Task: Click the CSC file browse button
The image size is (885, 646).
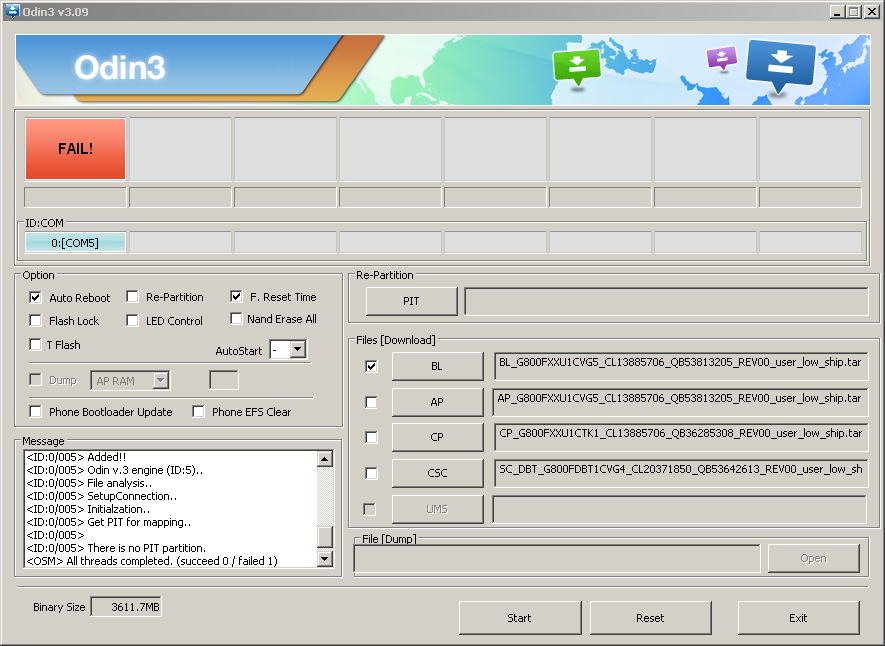Action: (x=437, y=473)
